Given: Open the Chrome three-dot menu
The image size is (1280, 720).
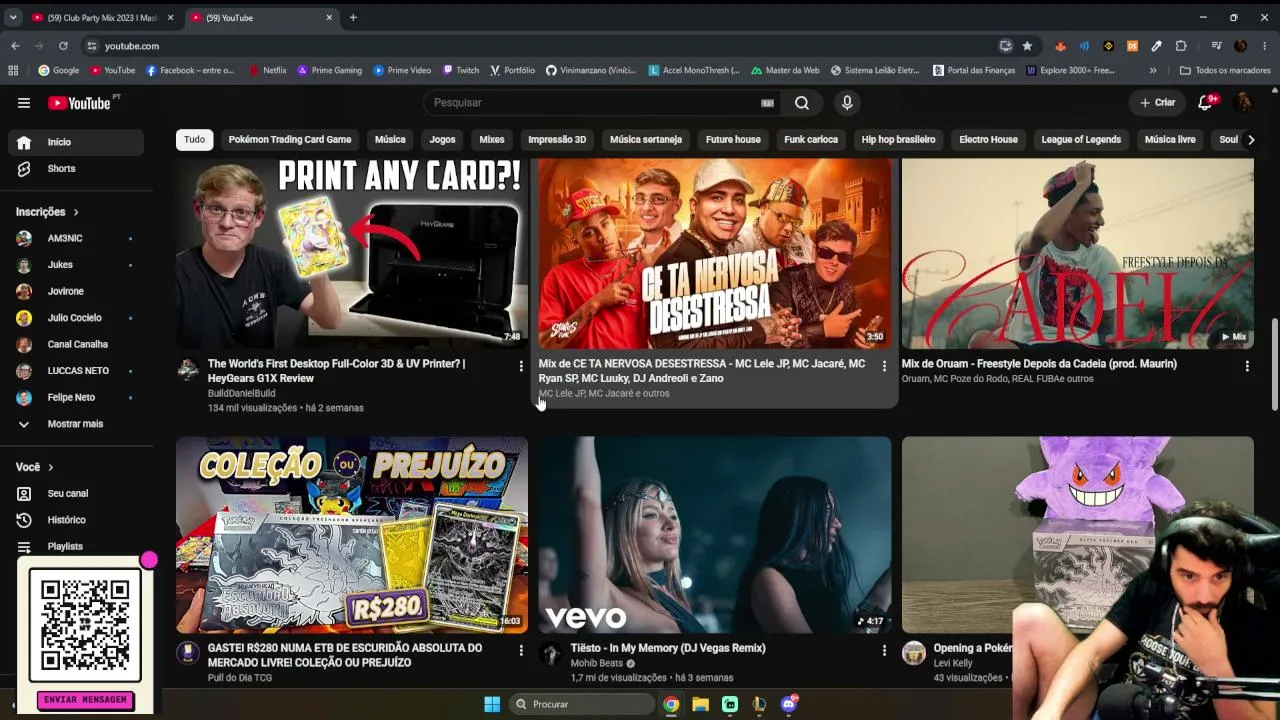Looking at the screenshot, I should (x=1262, y=46).
